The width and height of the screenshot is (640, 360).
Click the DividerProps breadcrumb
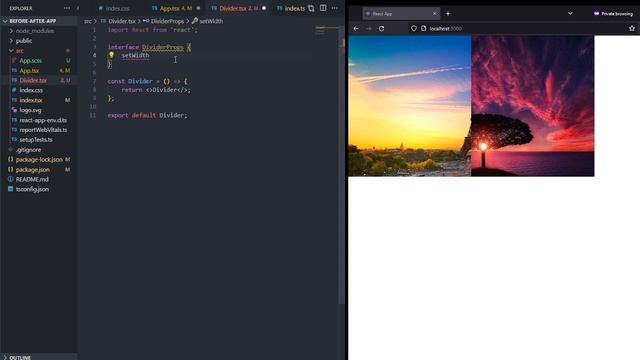167,21
